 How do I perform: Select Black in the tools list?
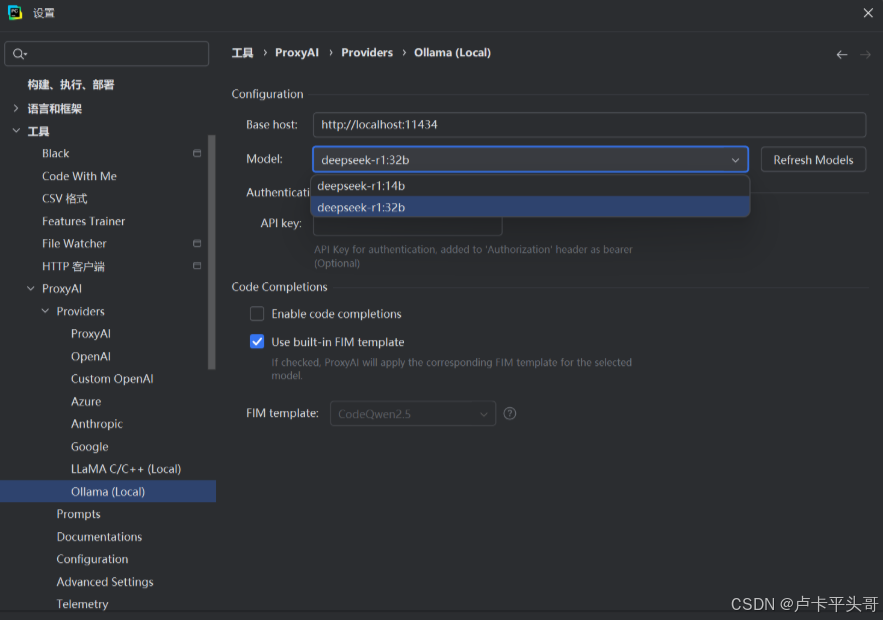pyautogui.click(x=55, y=153)
